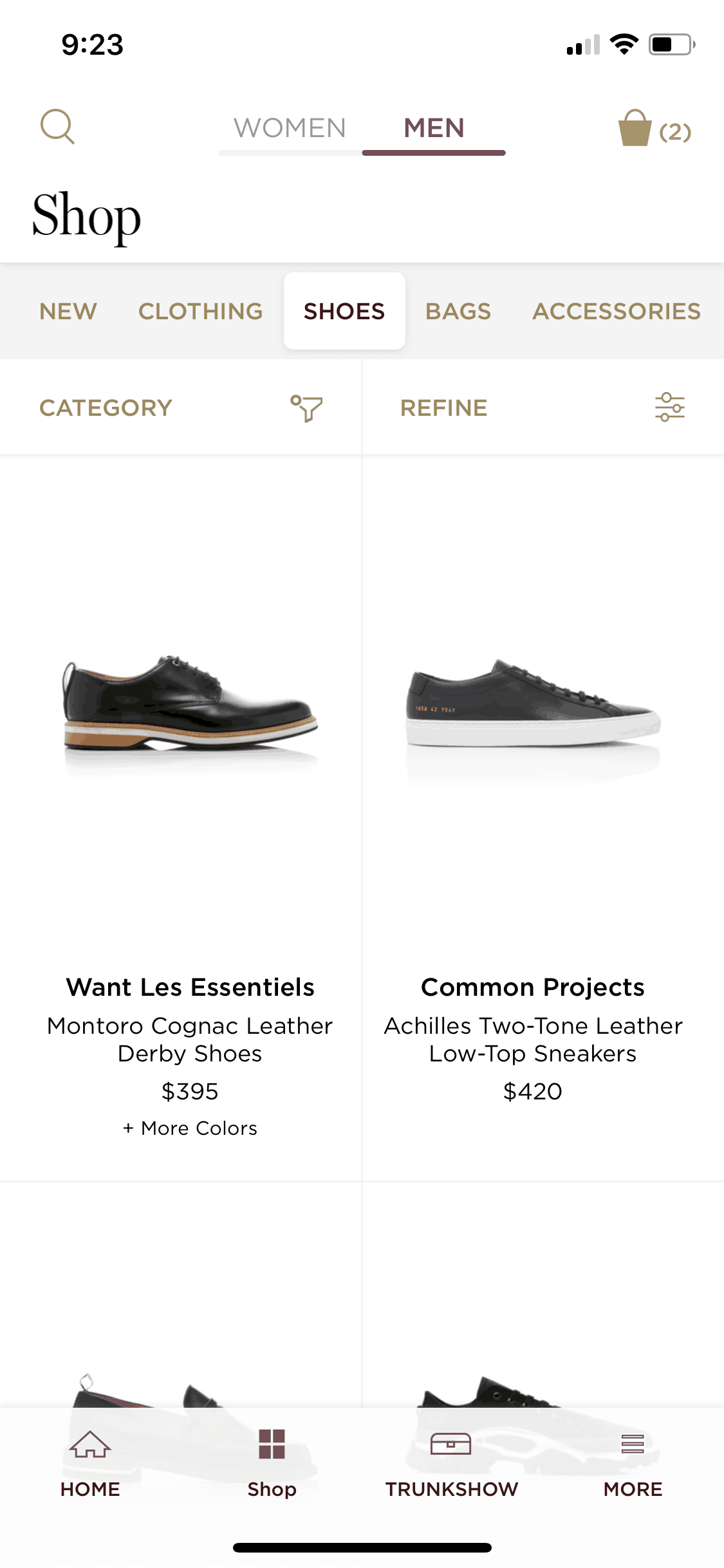Switch to the BAGS tab
This screenshot has height=1568, width=724.
point(458,312)
